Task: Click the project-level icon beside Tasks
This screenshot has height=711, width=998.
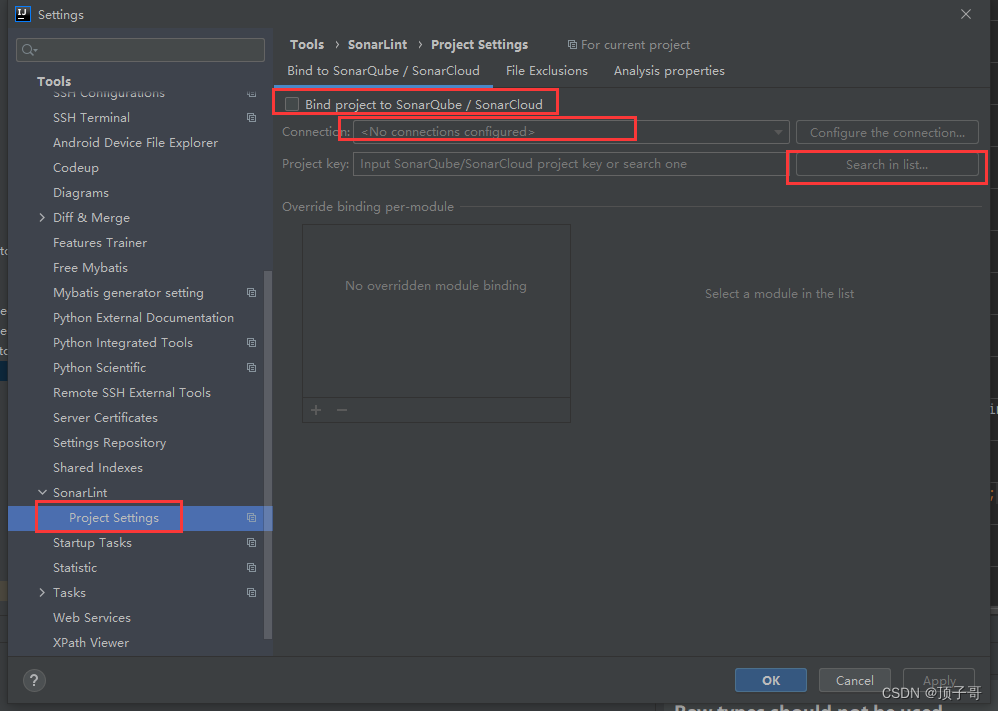Action: (251, 593)
